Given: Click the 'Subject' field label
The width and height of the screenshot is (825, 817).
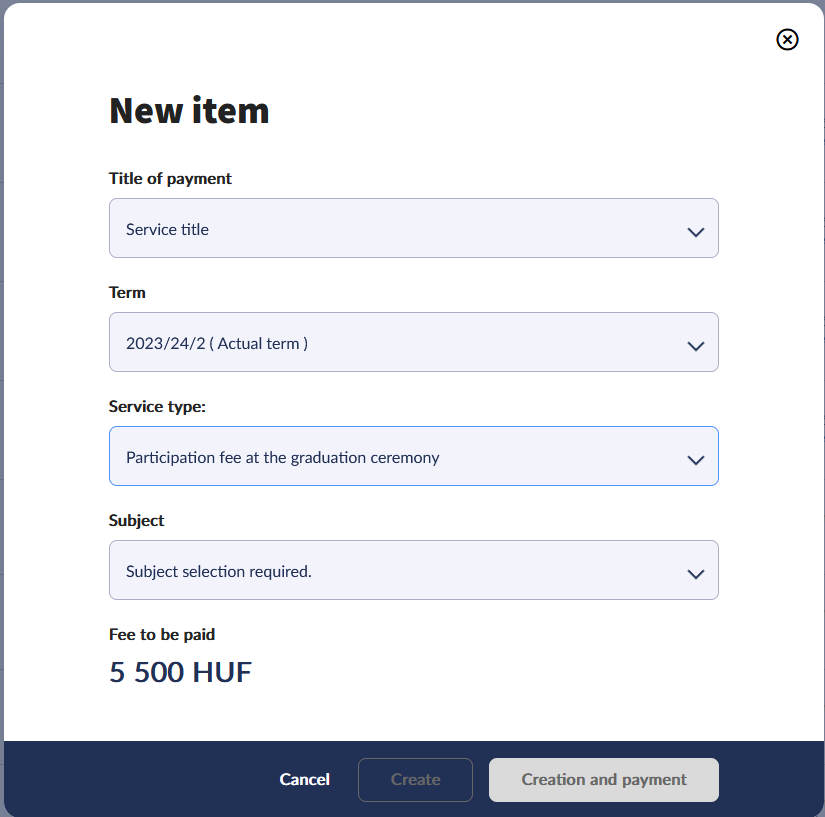Looking at the screenshot, I should 137,521.
